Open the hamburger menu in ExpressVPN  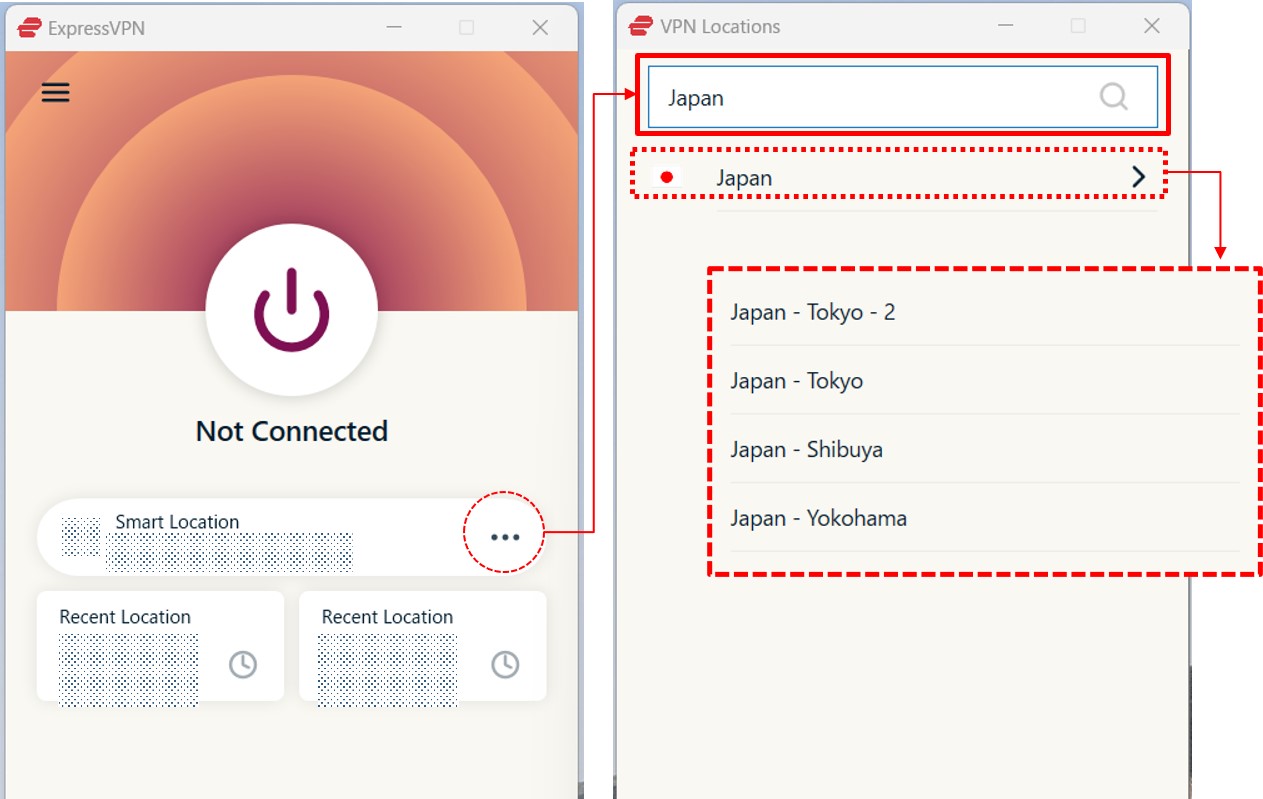(x=55, y=92)
